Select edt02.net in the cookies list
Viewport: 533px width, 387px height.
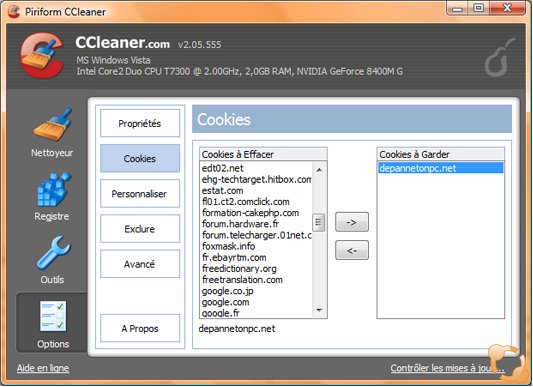coord(222,168)
